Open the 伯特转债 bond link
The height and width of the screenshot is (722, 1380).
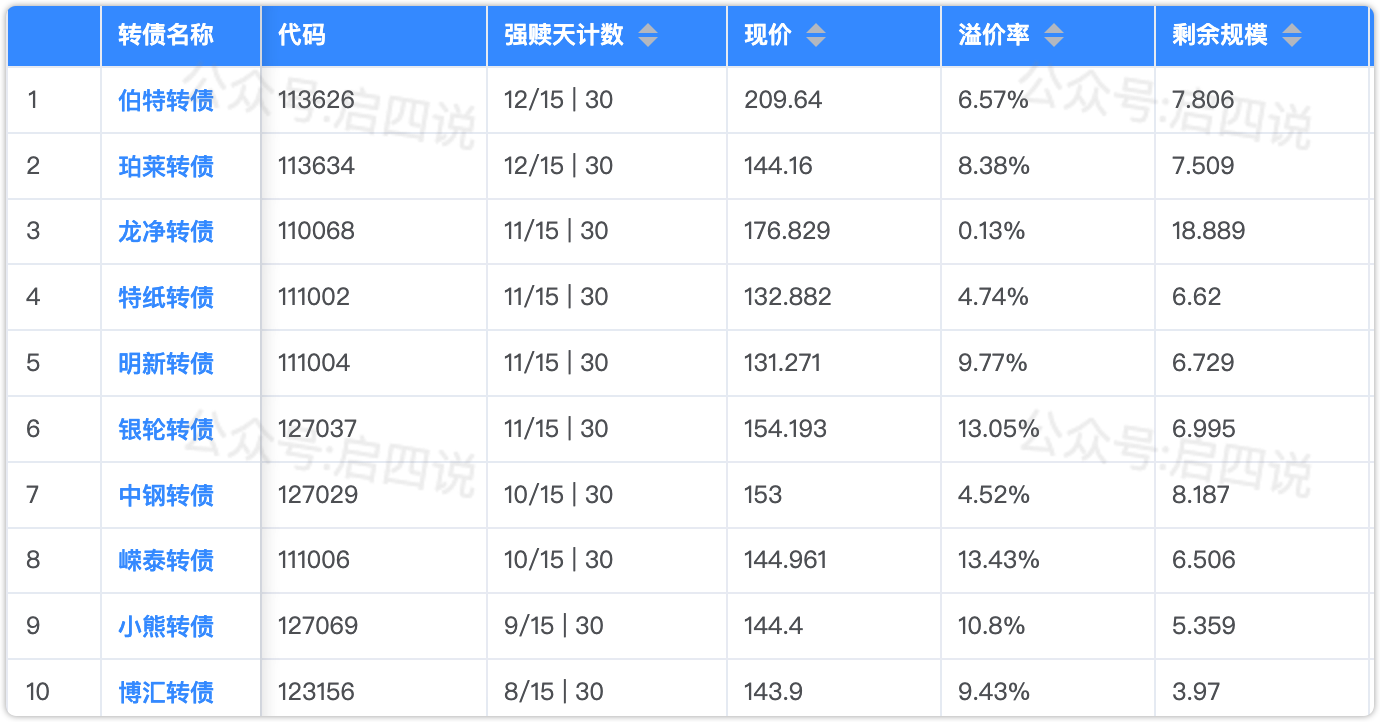[x=166, y=100]
